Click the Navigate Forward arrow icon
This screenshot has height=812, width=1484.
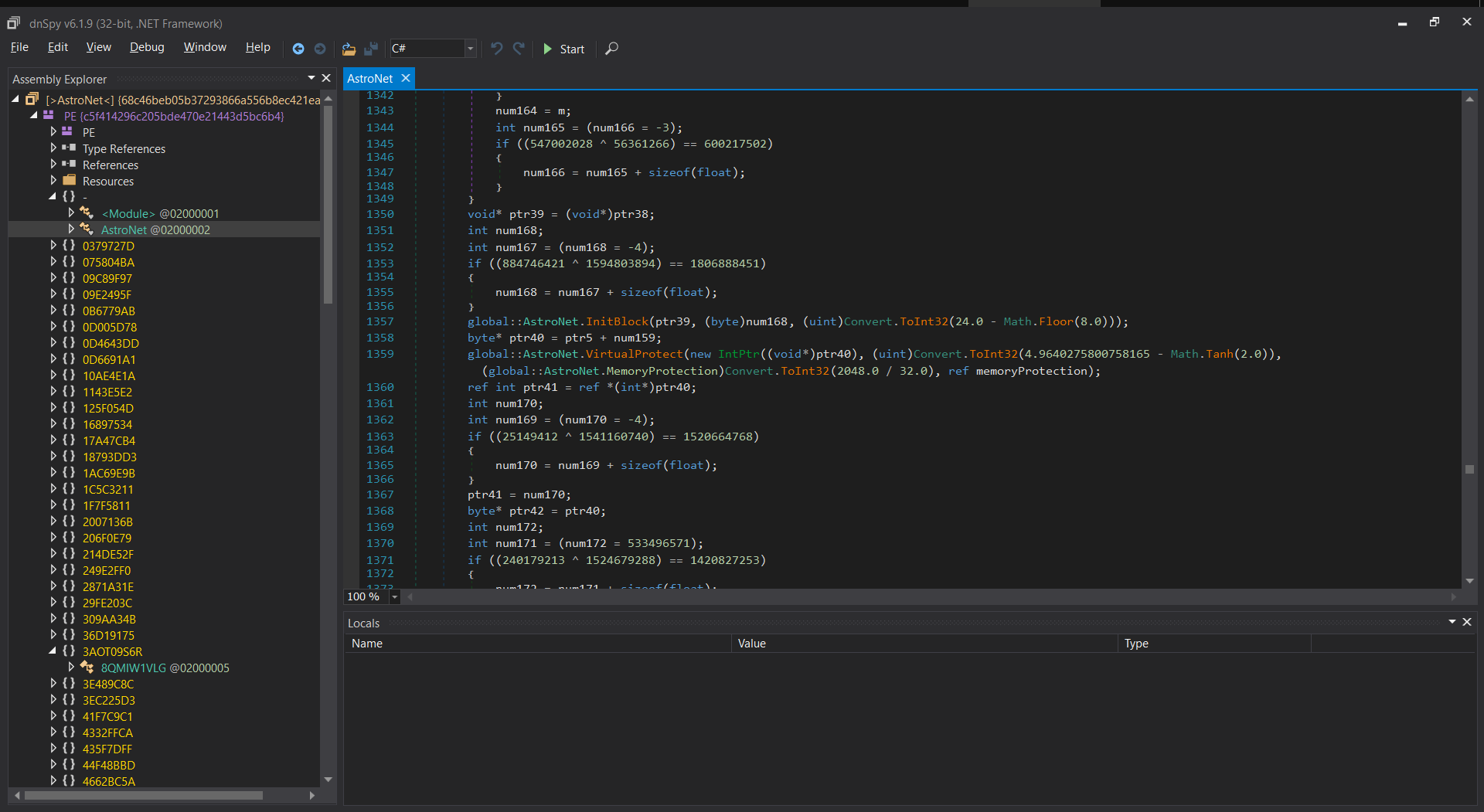click(x=320, y=49)
